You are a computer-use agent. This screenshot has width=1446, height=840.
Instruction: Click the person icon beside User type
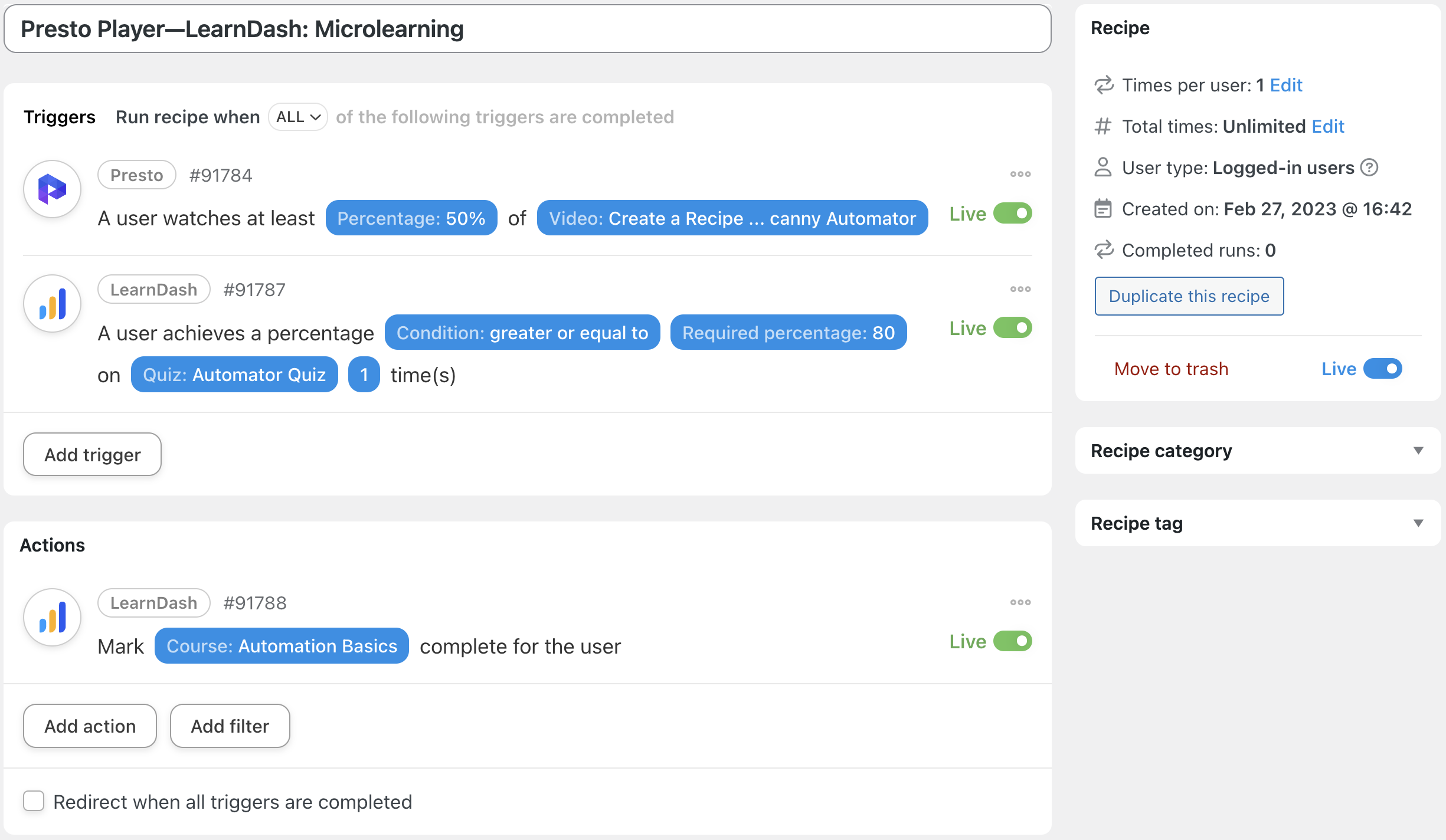[x=1103, y=167]
